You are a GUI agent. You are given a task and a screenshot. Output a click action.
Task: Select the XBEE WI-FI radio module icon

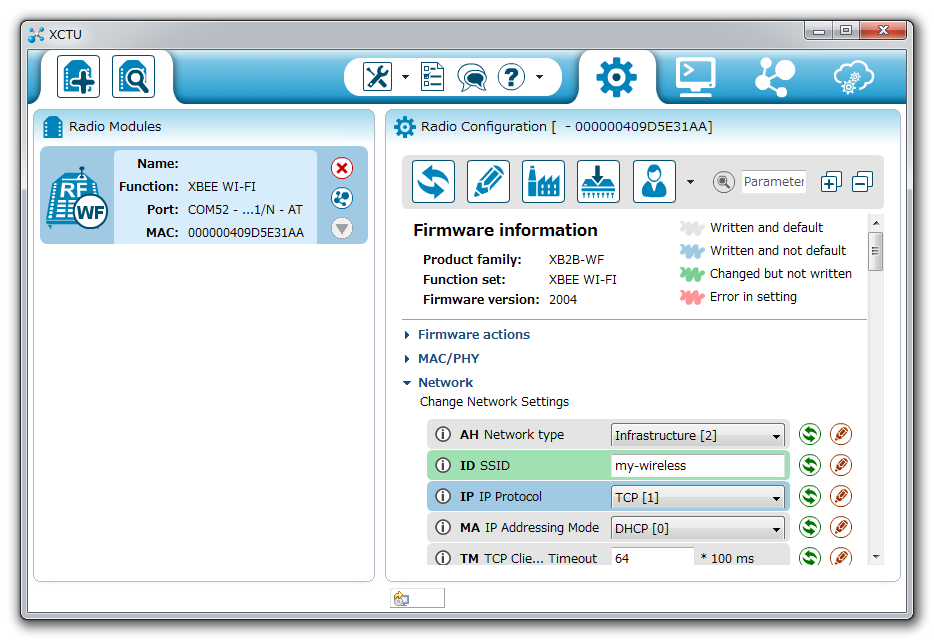tap(77, 198)
